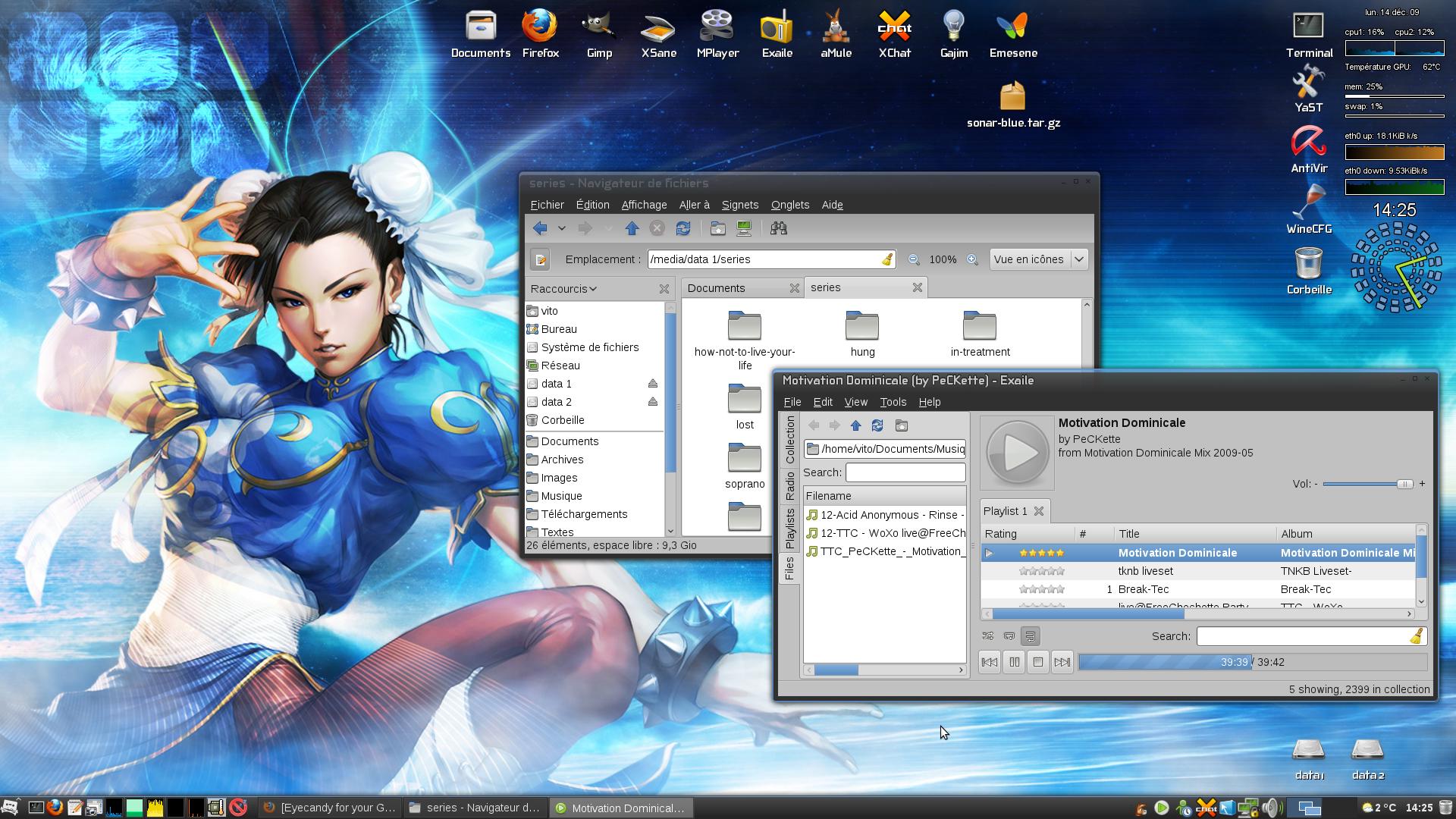
Task: Open the Vue en icônes view dropdown
Action: (1039, 259)
